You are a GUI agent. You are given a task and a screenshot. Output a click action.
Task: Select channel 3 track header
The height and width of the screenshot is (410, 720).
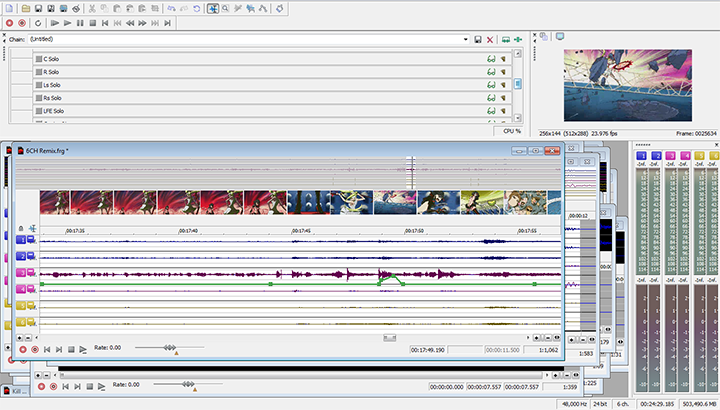[21, 273]
